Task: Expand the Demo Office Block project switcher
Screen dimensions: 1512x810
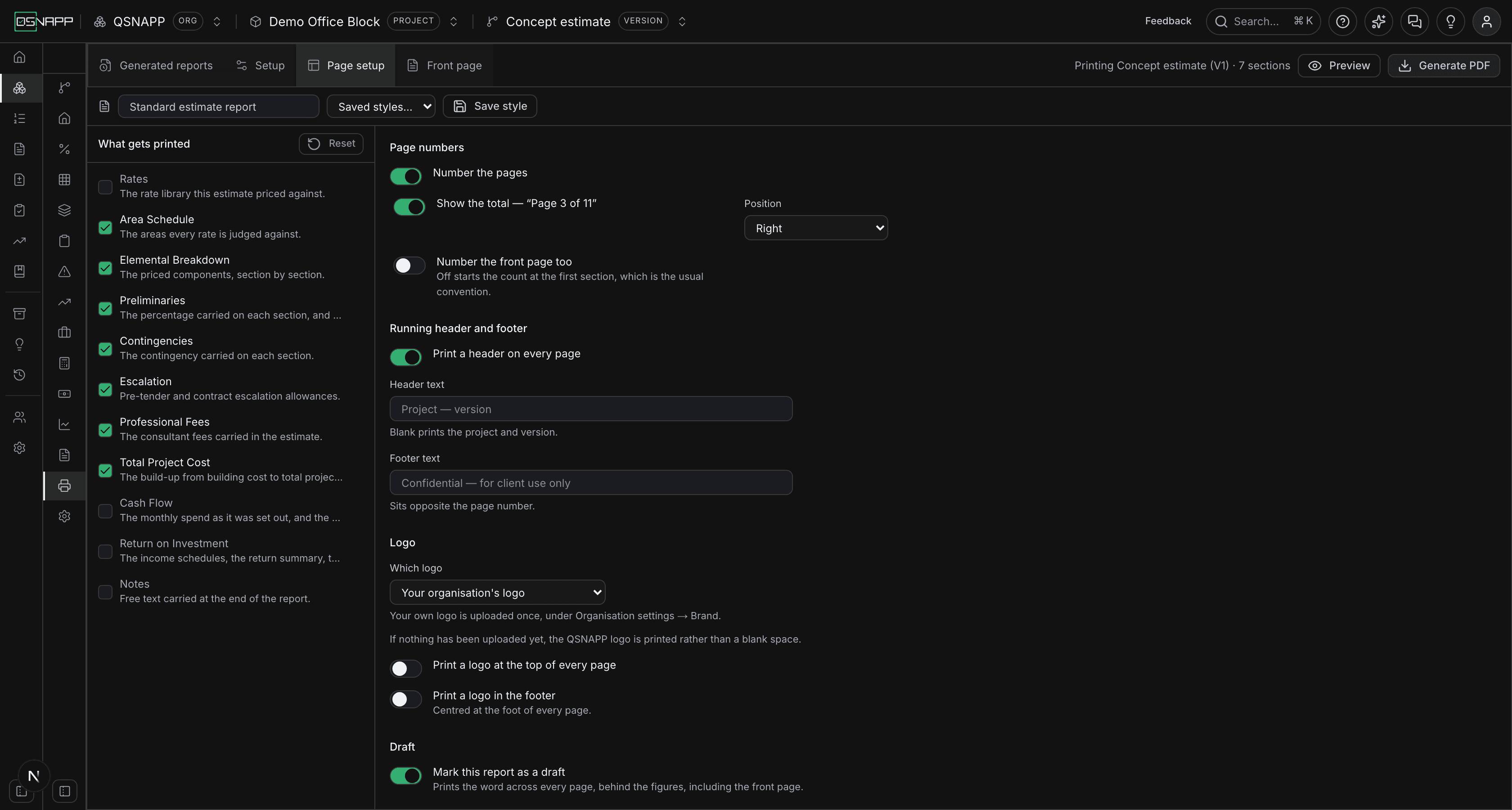Action: click(453, 22)
